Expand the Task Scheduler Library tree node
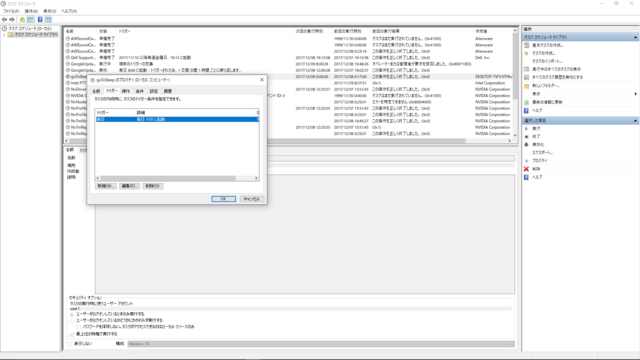This screenshot has width=640, height=360. pos(4,35)
